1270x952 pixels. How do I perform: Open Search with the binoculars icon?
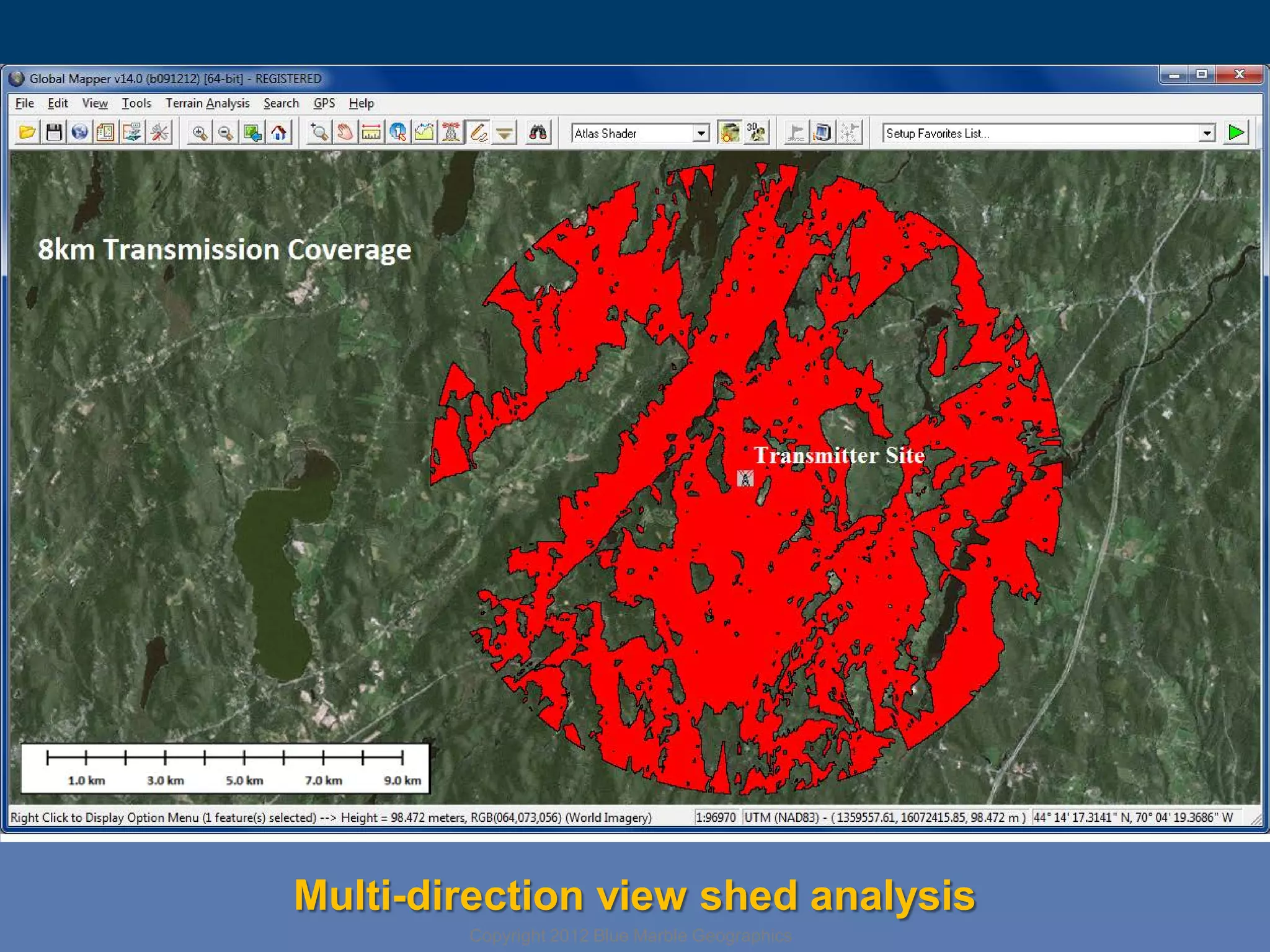coord(538,133)
